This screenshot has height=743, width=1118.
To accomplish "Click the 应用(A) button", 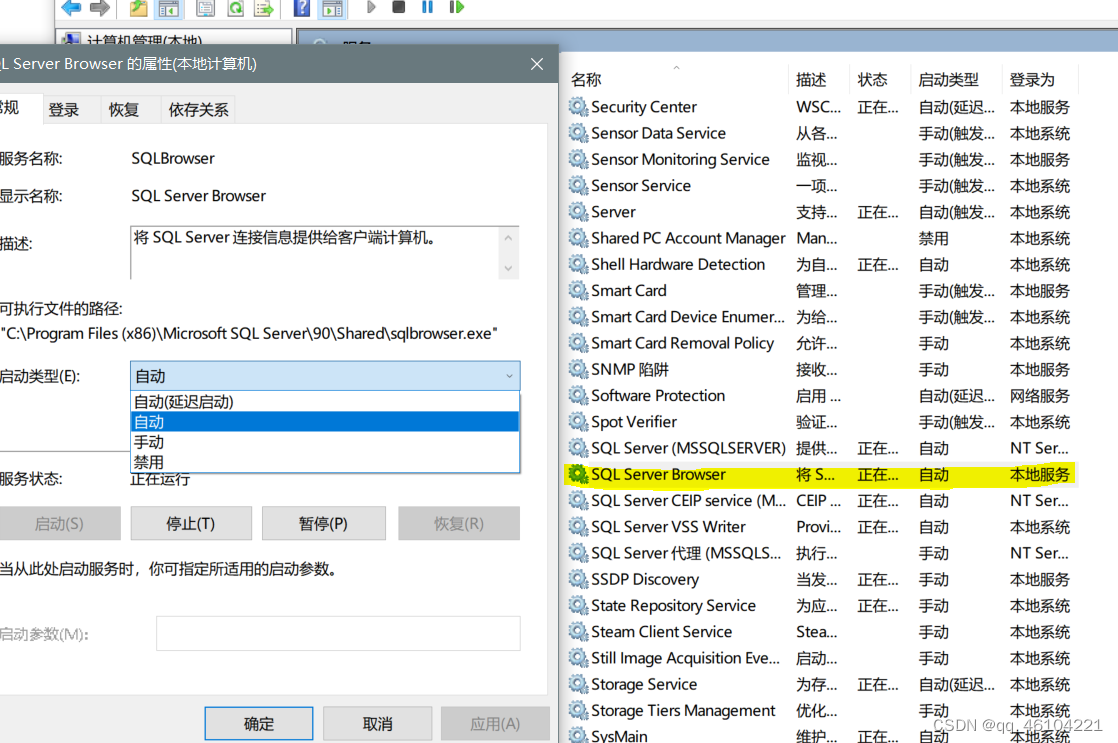I will point(496,724).
